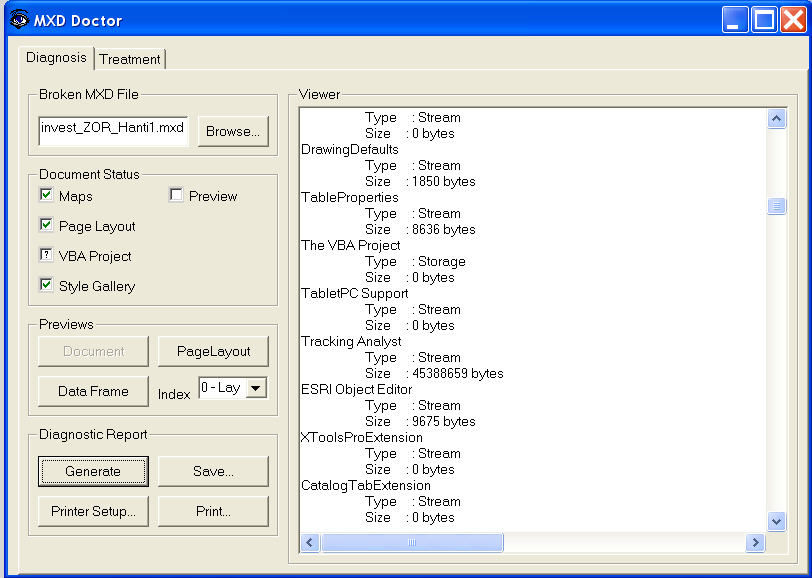Click the CatalogTabExtension entry
Screen dimensions: 812x578
366,486
